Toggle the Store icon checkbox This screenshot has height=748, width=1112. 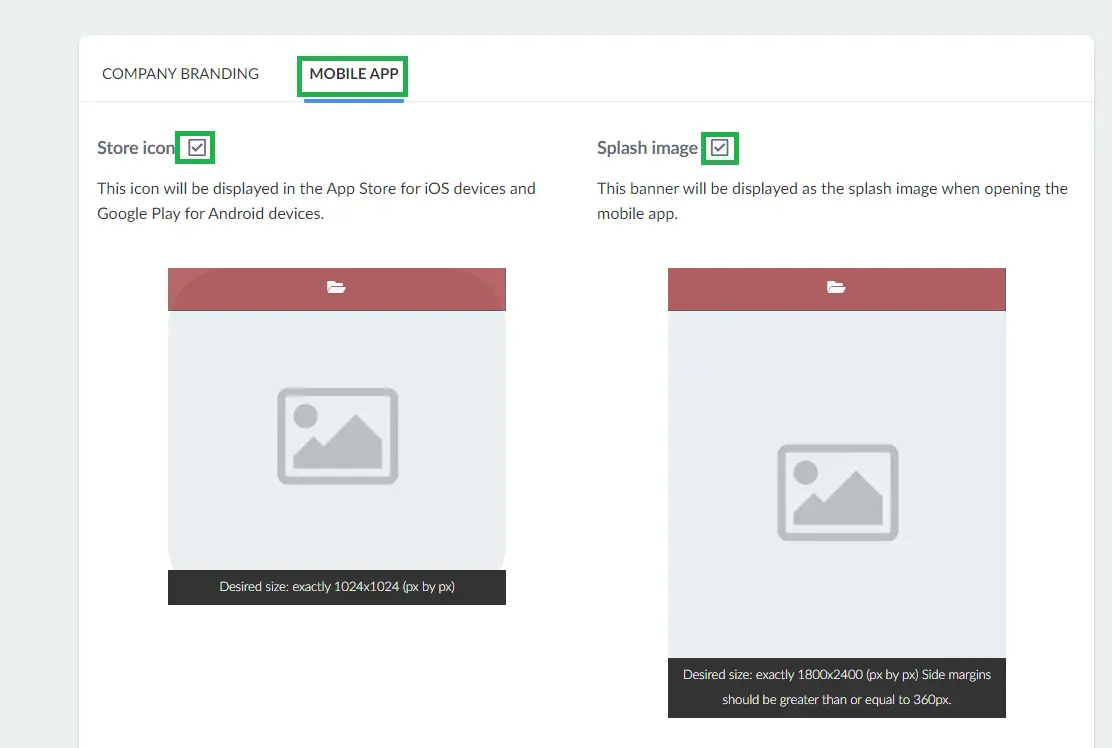(x=197, y=147)
